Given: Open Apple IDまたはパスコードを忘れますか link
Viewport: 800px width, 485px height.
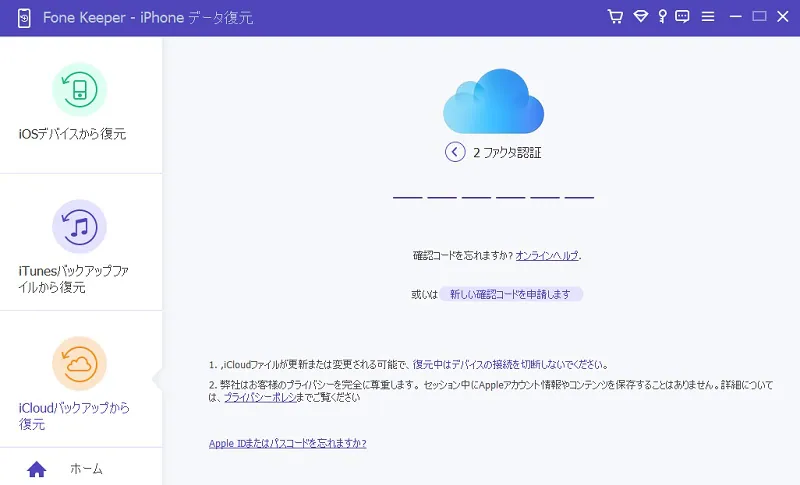Looking at the screenshot, I should click(288, 443).
